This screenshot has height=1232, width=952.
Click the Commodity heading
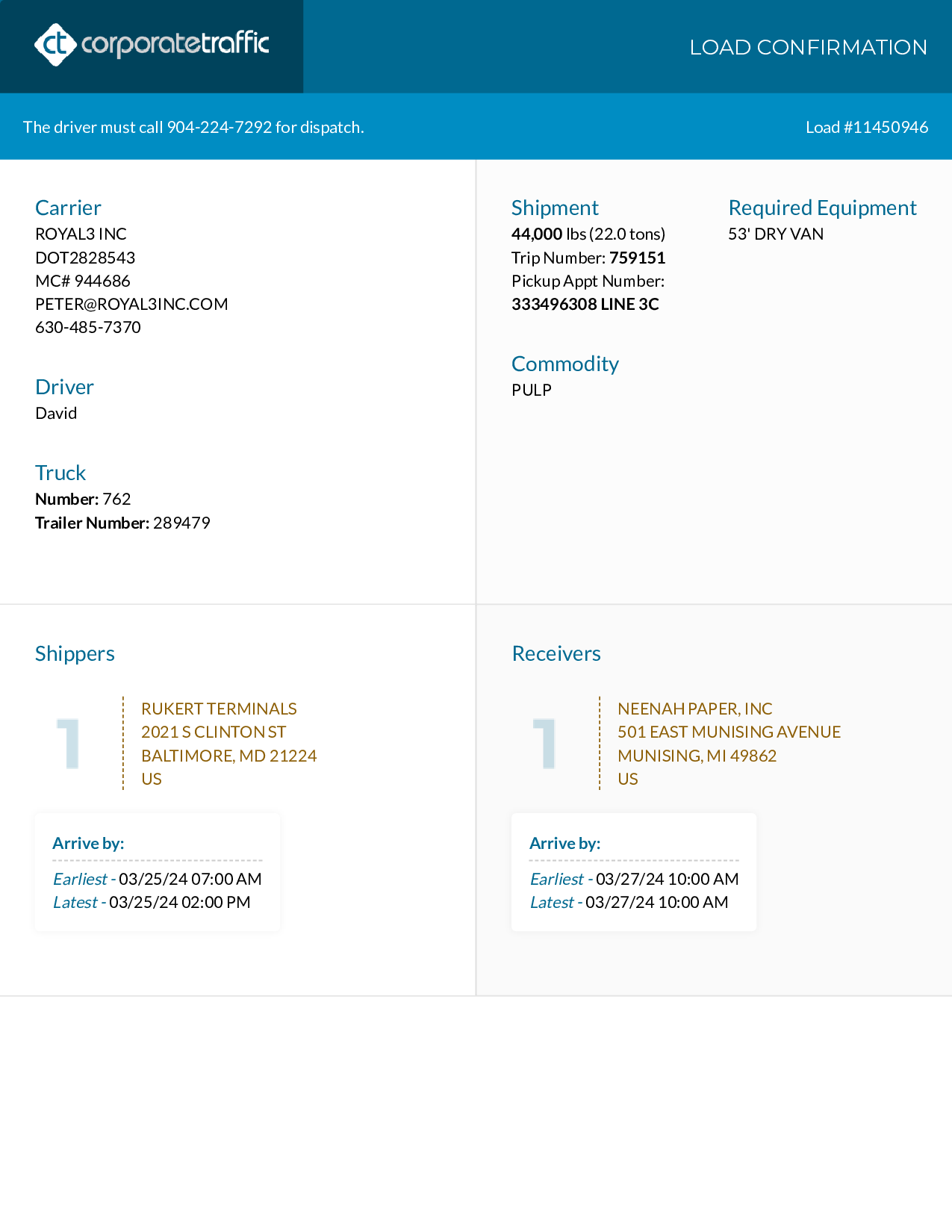[x=565, y=364]
